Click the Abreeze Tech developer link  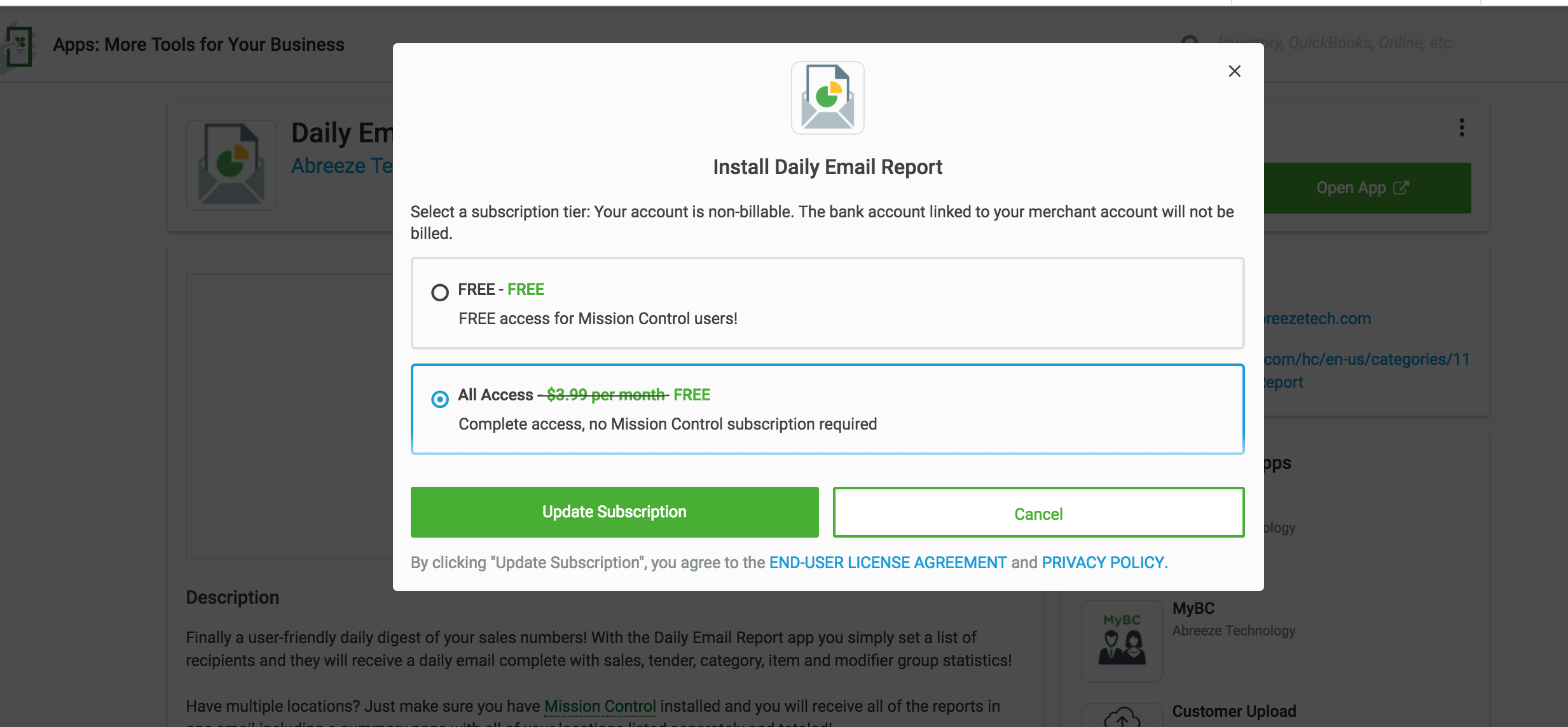coord(342,166)
